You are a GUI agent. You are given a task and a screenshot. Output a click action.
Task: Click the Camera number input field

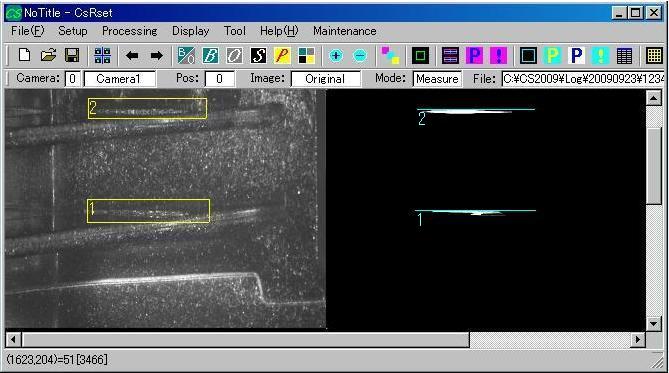click(73, 79)
